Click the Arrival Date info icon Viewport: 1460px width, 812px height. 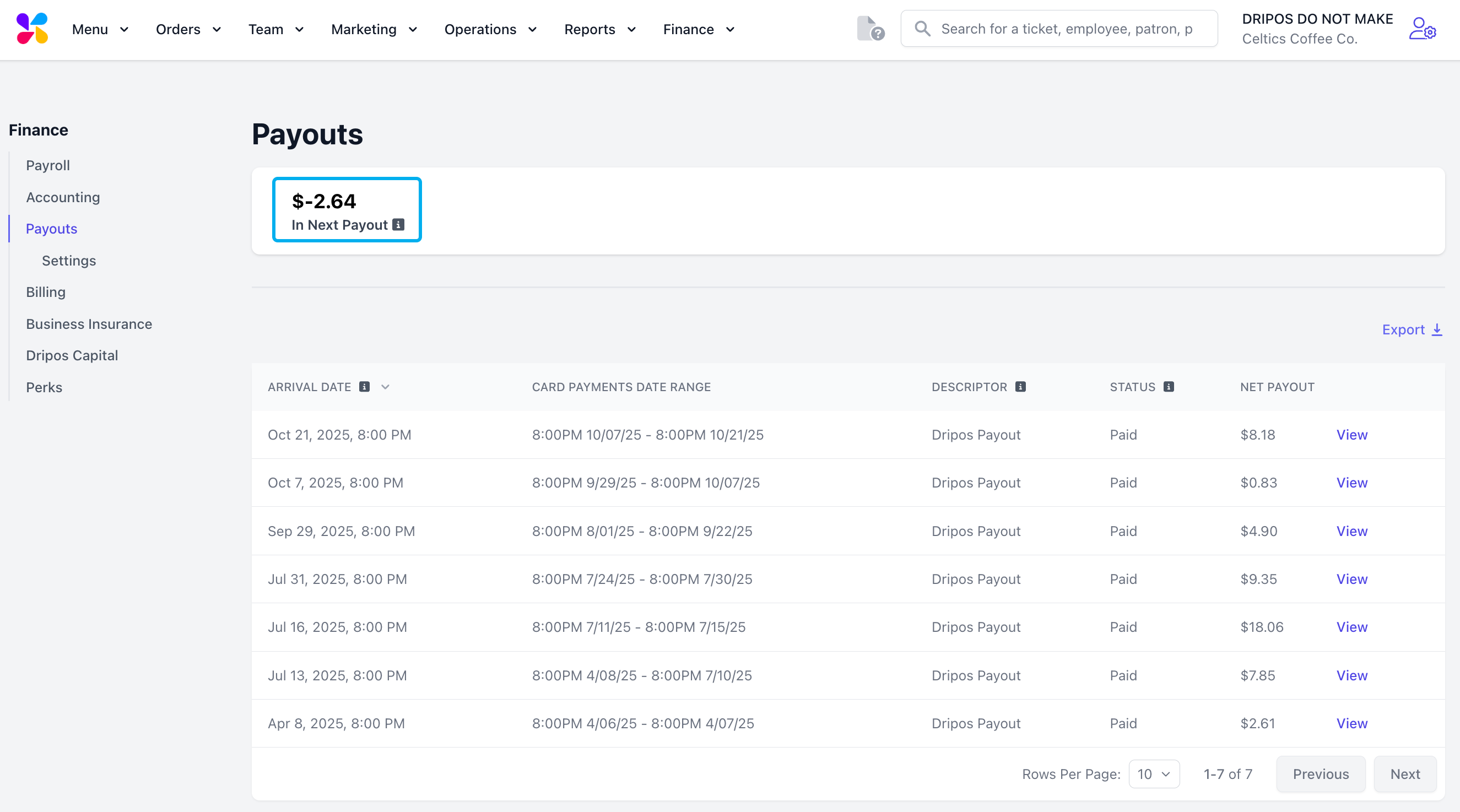click(364, 387)
